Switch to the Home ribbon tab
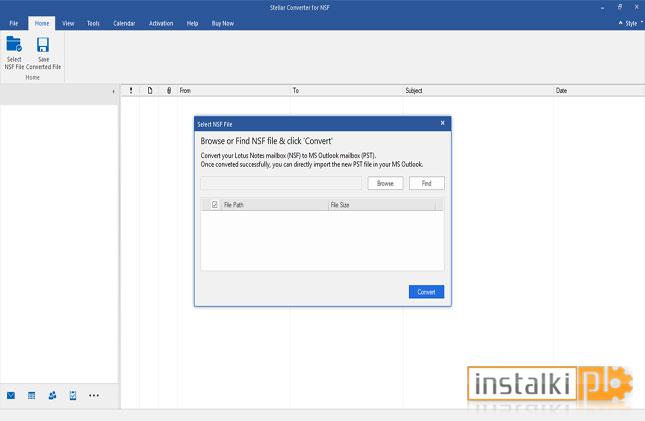Image resolution: width=645 pixels, height=421 pixels. click(42, 23)
